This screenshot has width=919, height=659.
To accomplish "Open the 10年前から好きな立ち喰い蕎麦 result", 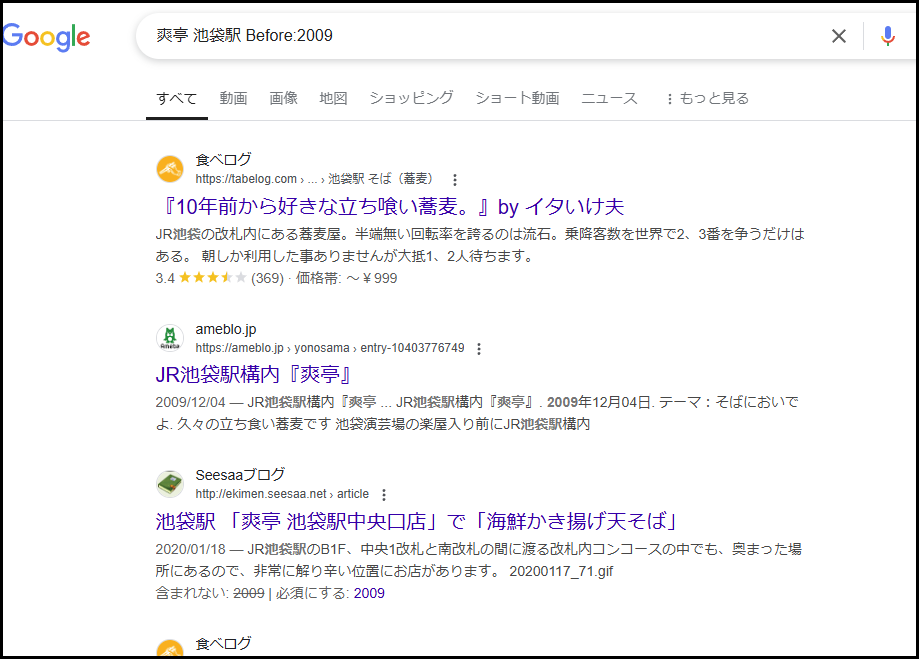I will pyautogui.click(x=390, y=207).
